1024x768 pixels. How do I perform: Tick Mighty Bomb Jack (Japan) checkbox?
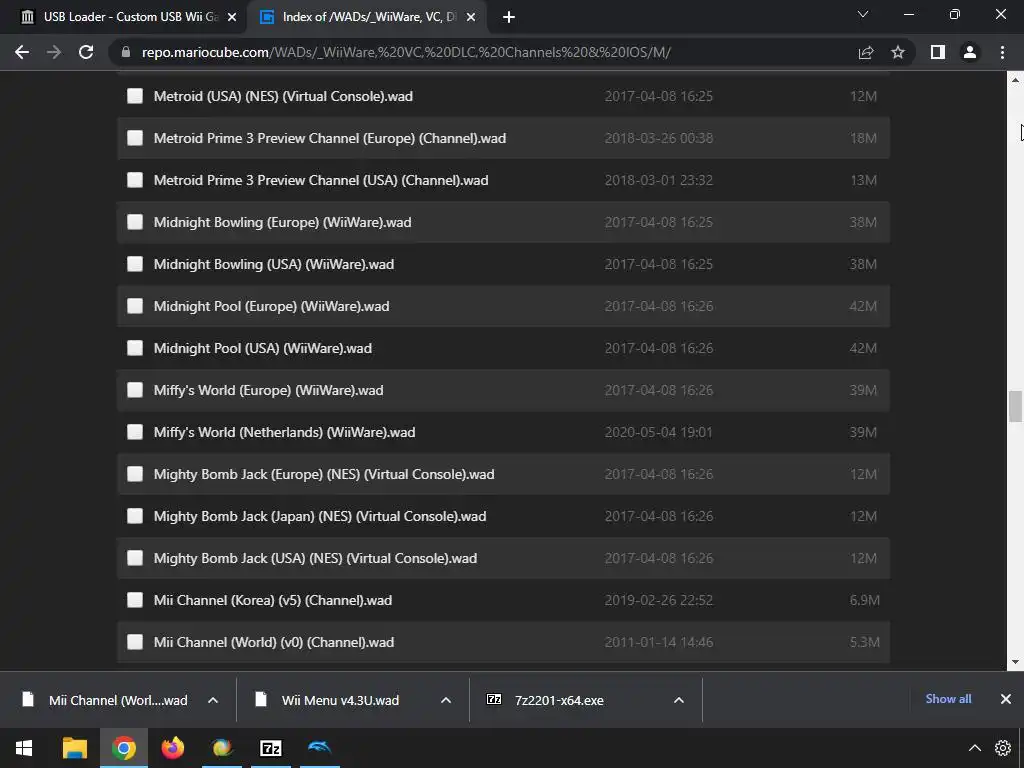135,516
